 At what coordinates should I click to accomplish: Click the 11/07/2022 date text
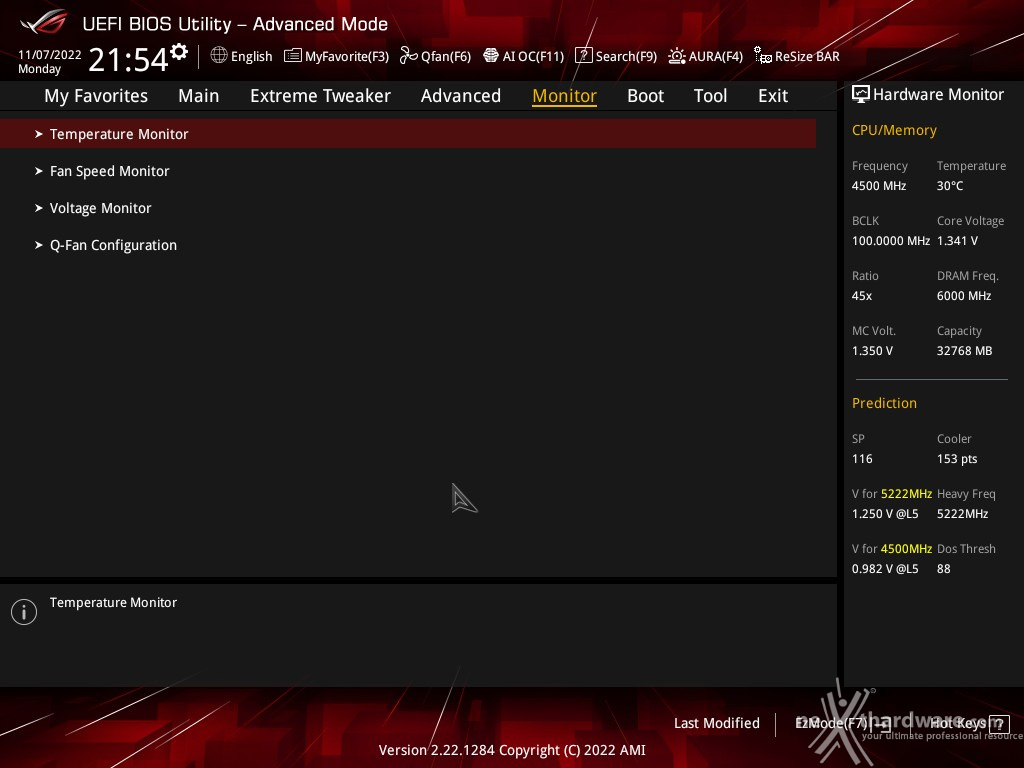tap(50, 55)
